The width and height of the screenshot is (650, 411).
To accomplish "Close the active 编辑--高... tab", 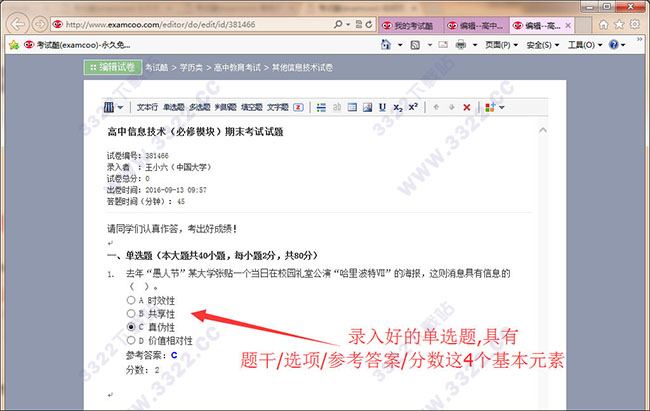I will click(x=568, y=25).
